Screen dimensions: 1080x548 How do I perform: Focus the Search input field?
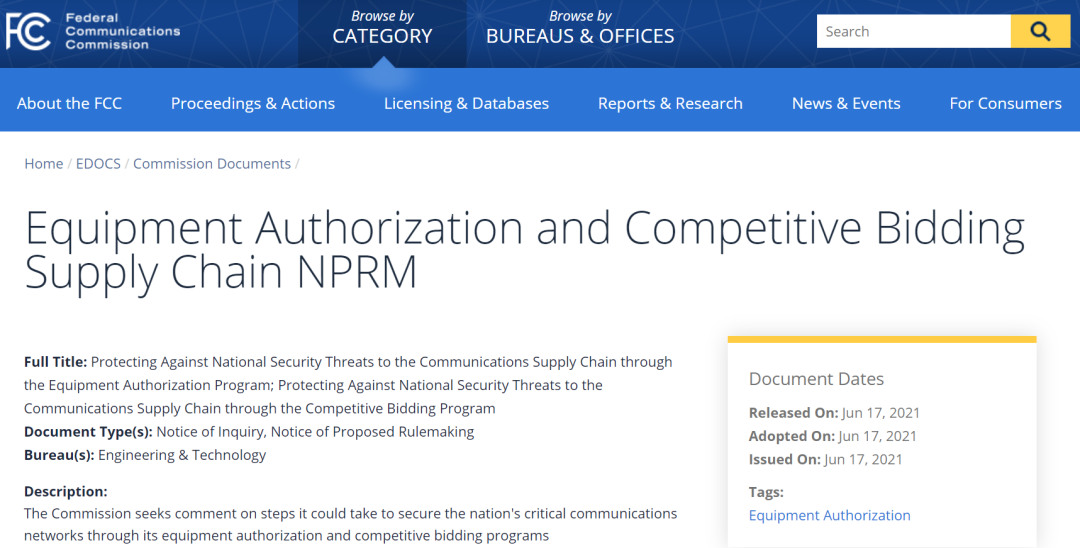click(x=913, y=31)
